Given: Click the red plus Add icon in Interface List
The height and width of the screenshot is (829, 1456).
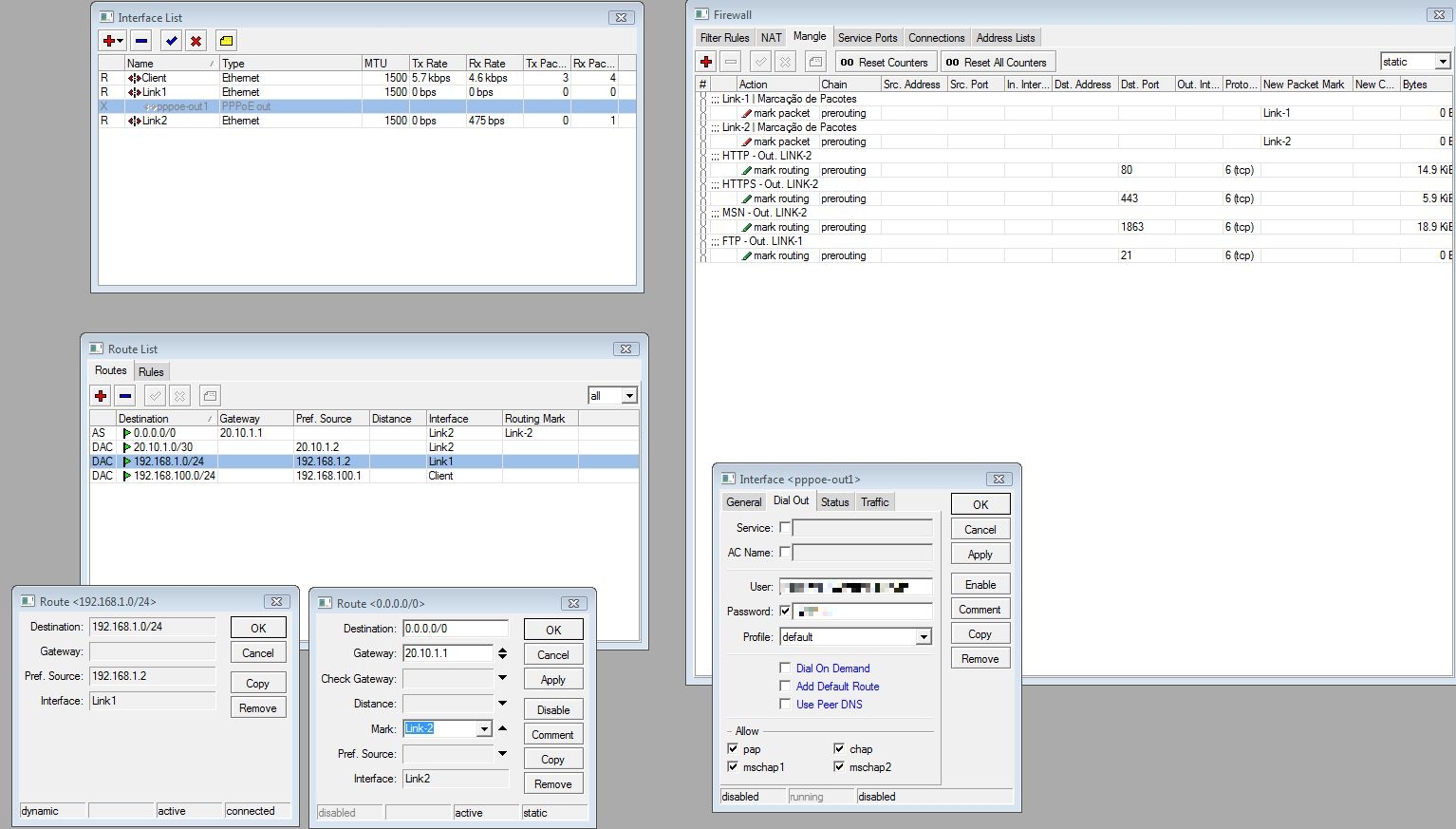Looking at the screenshot, I should [110, 41].
